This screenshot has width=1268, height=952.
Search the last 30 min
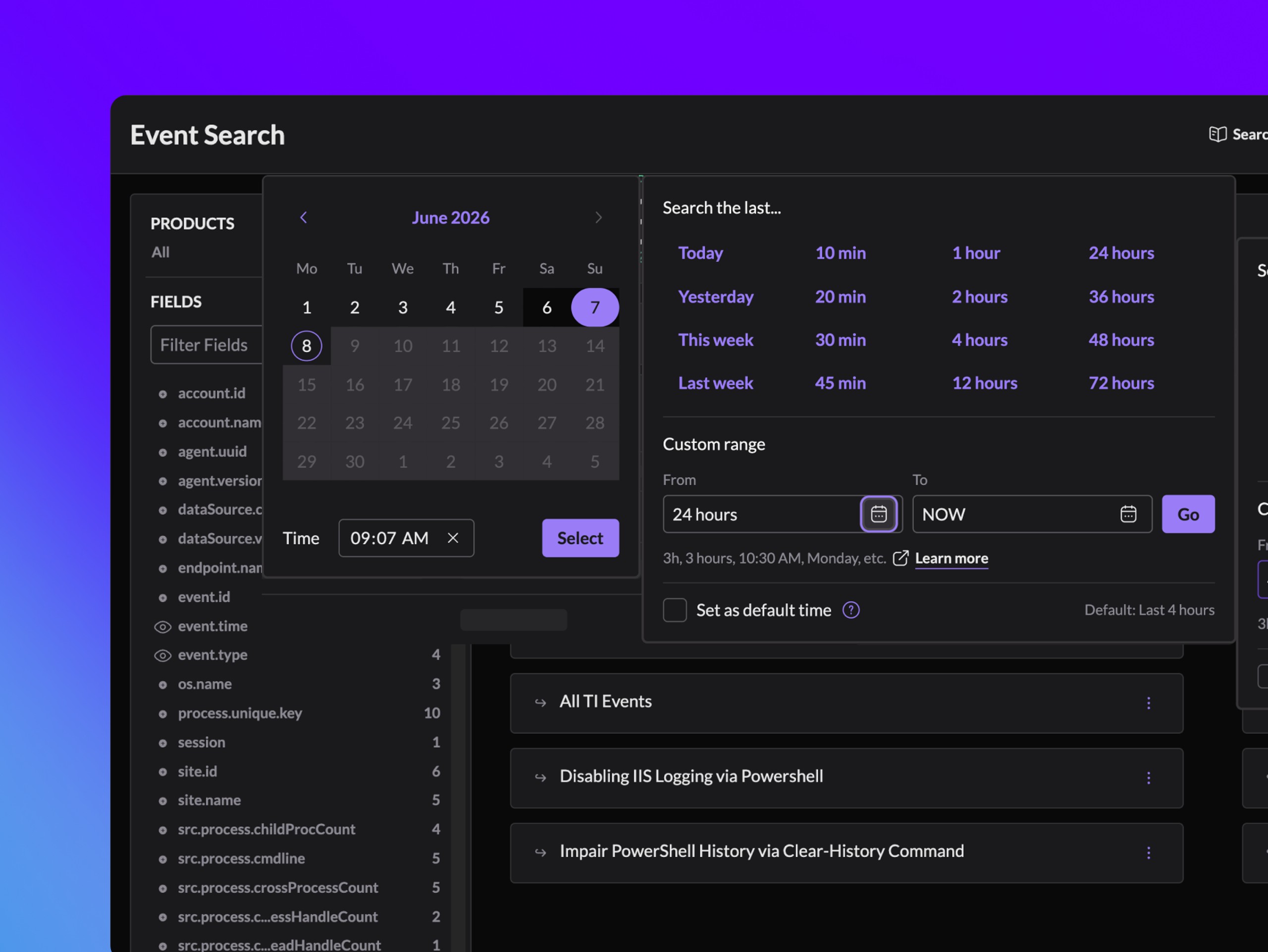pyautogui.click(x=841, y=340)
